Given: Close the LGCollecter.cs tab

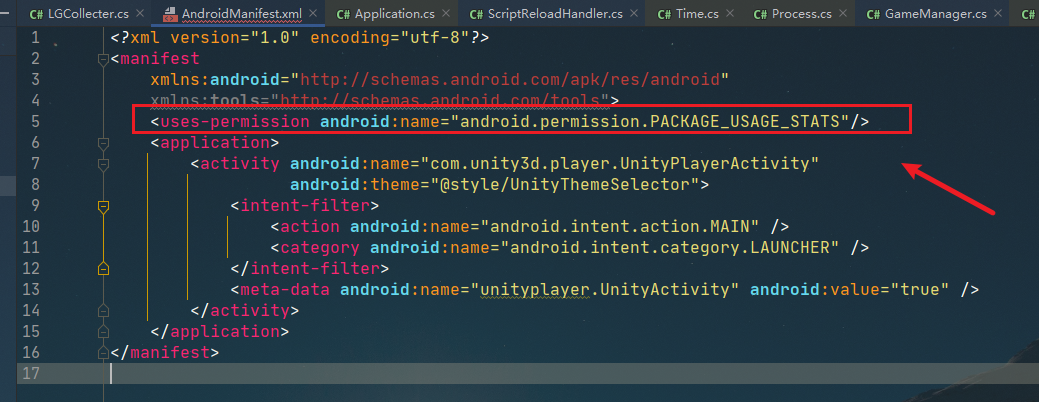Looking at the screenshot, I should coord(139,13).
